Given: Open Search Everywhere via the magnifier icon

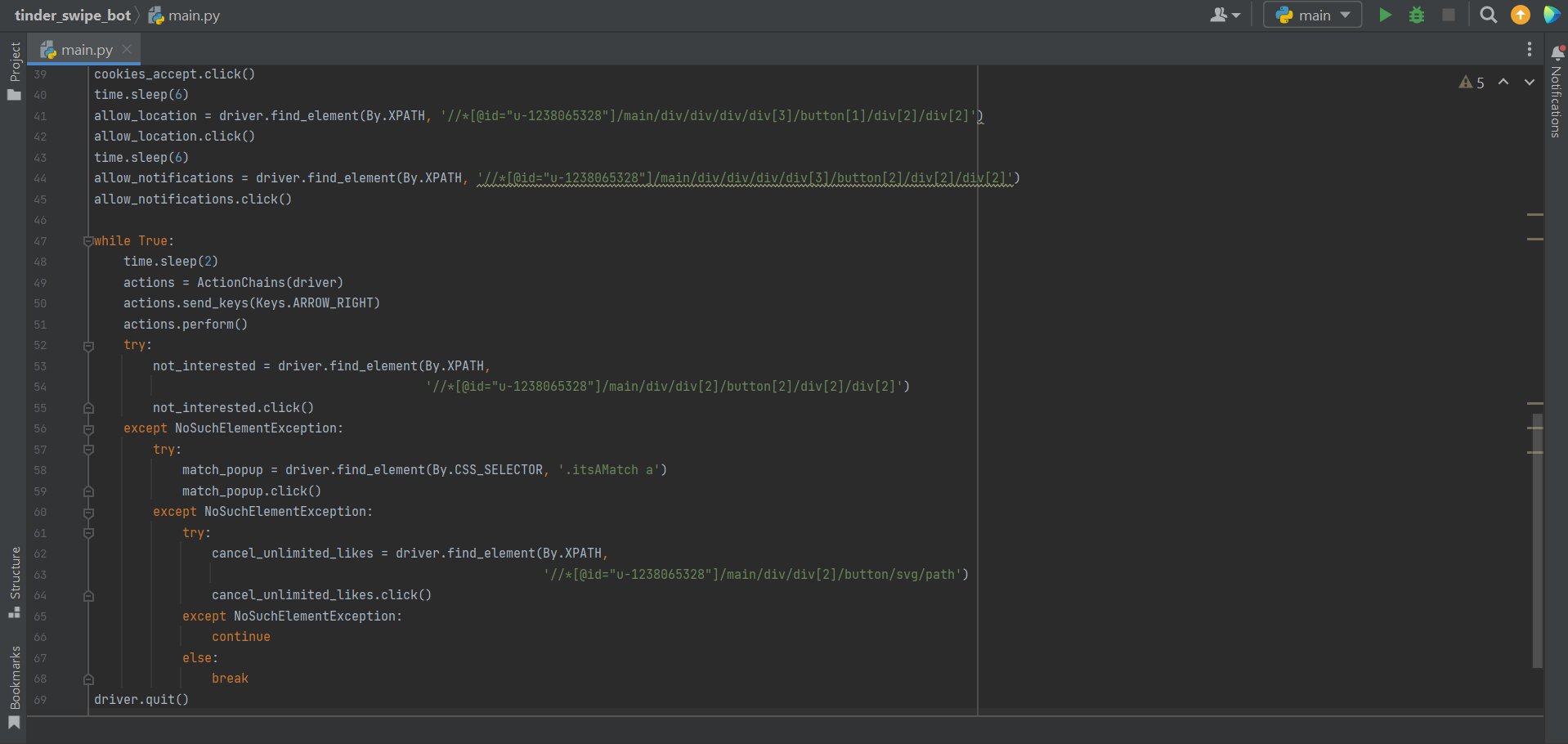Looking at the screenshot, I should coord(1488,14).
